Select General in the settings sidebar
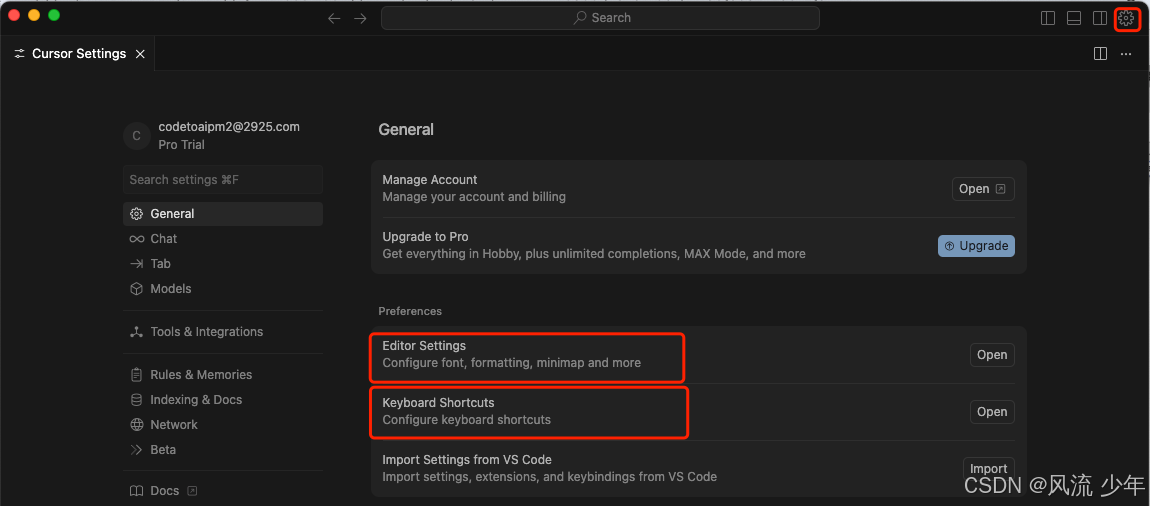The width and height of the screenshot is (1150, 506). click(223, 214)
